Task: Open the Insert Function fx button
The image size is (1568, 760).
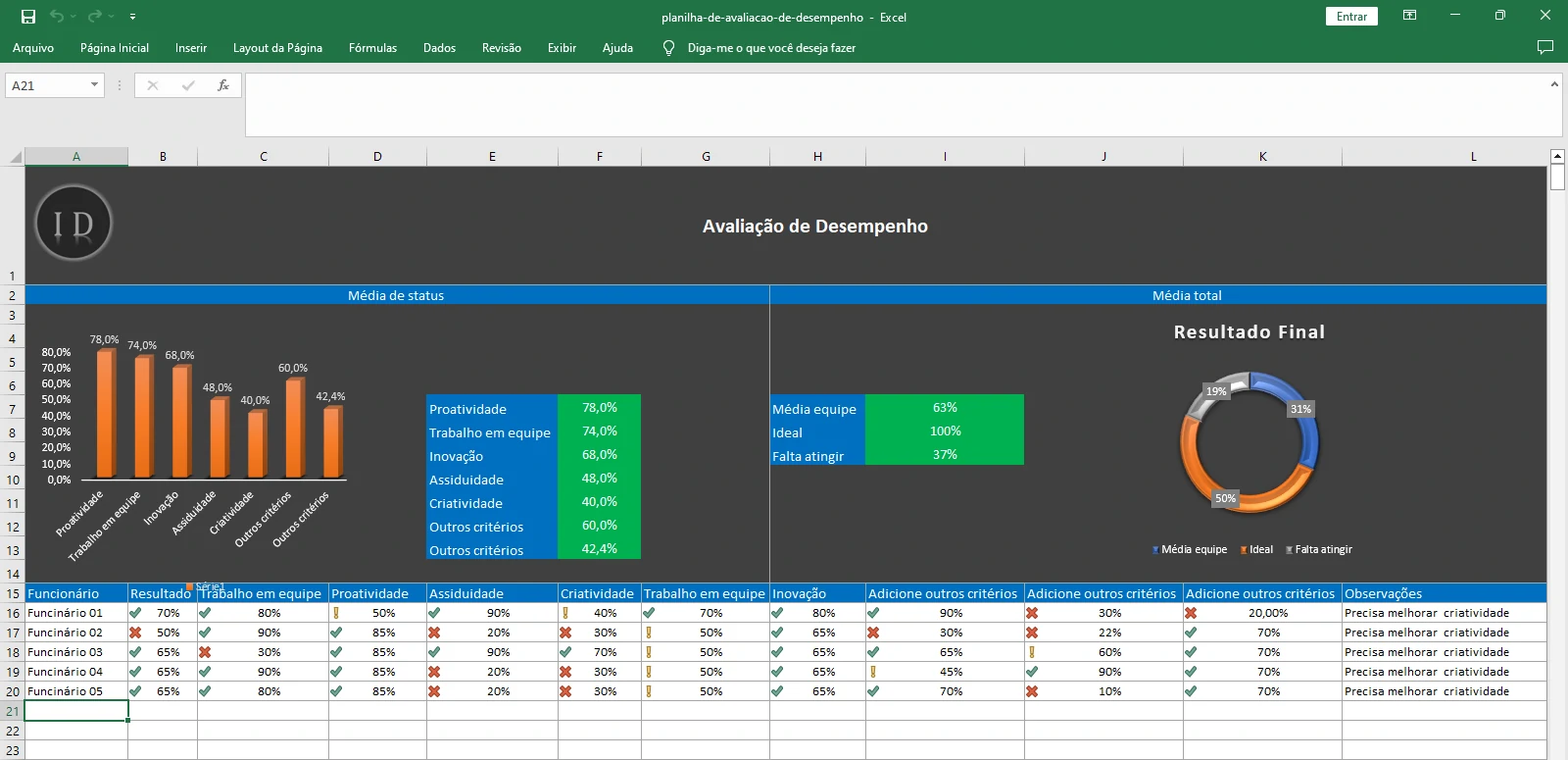Action: coord(223,85)
